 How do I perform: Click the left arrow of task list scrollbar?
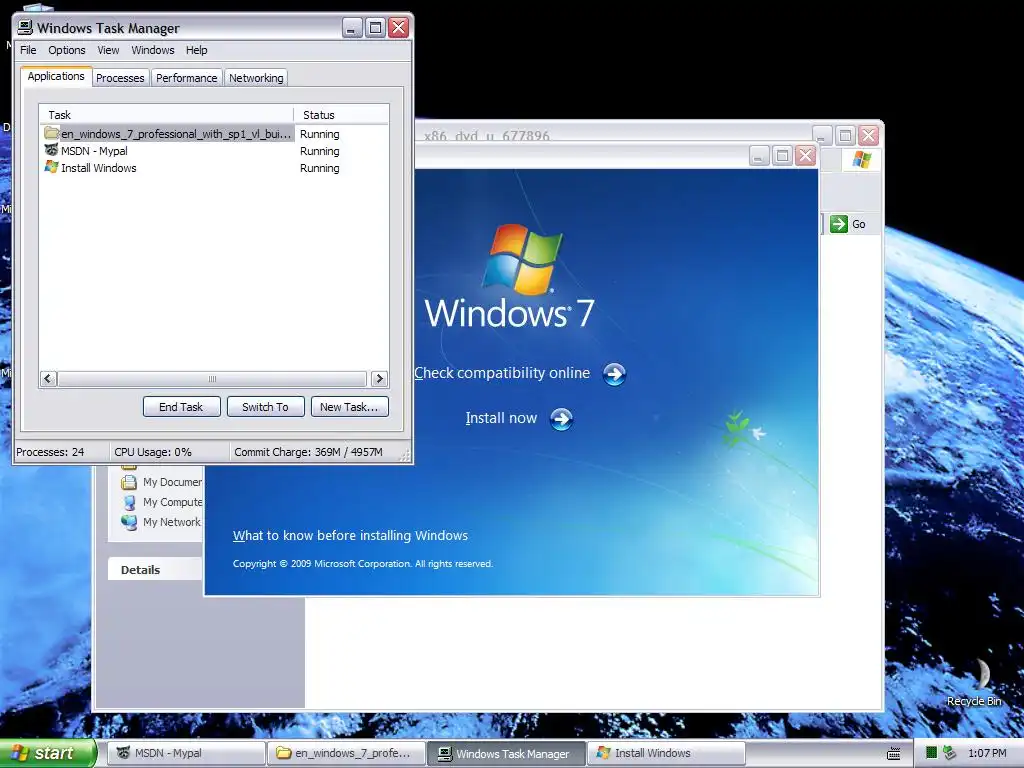(x=48, y=379)
